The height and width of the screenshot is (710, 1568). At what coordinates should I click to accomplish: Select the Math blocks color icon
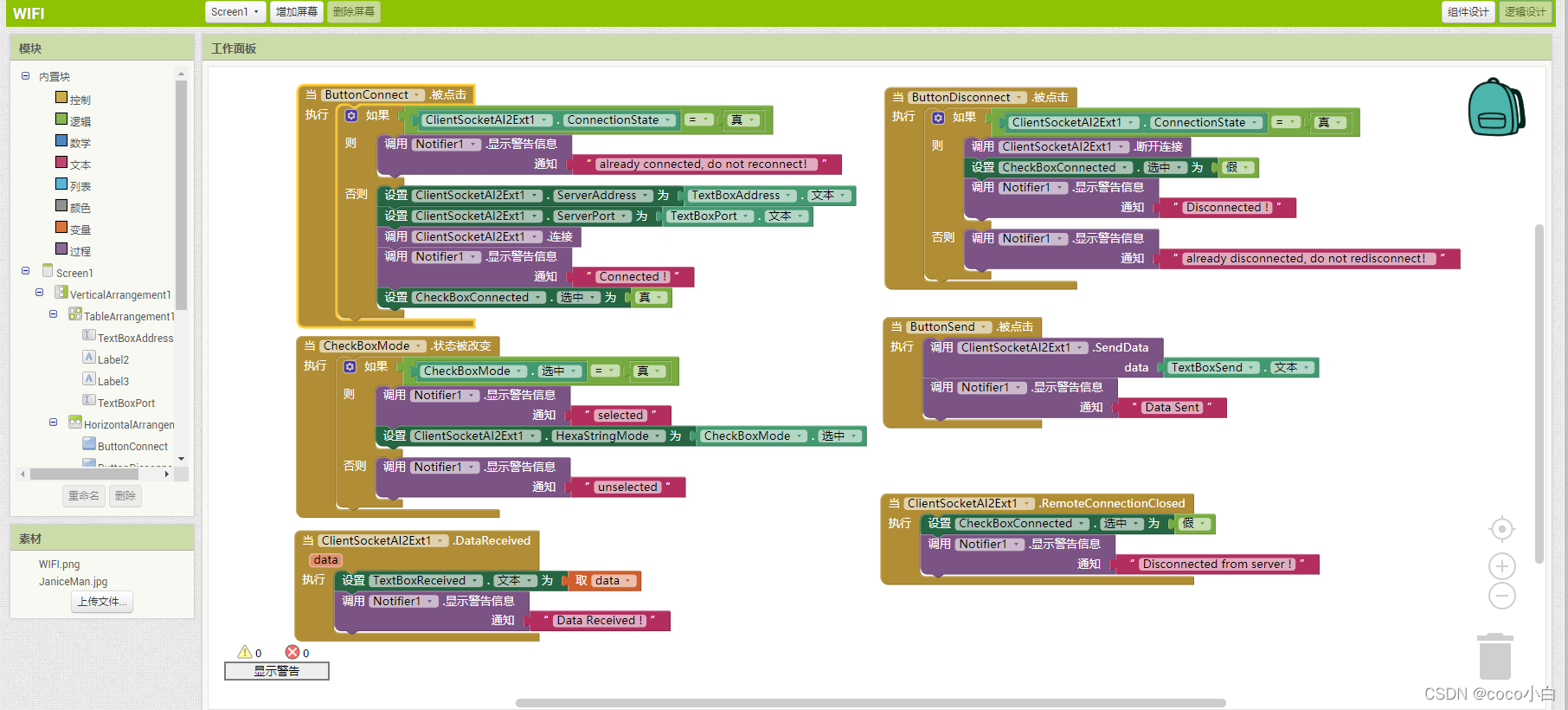pos(61,140)
